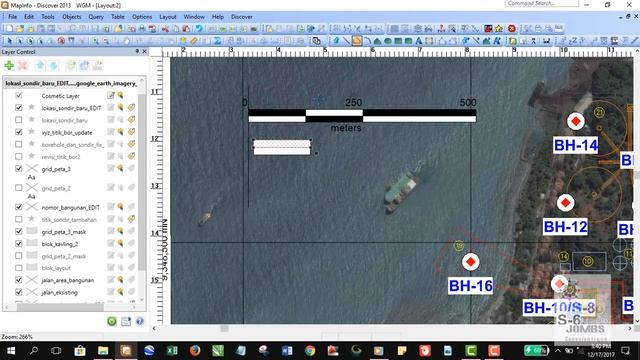640x360 pixels.
Task: Toggle nomor_bangunan_EDIT layer visibility
Action: coord(18,207)
